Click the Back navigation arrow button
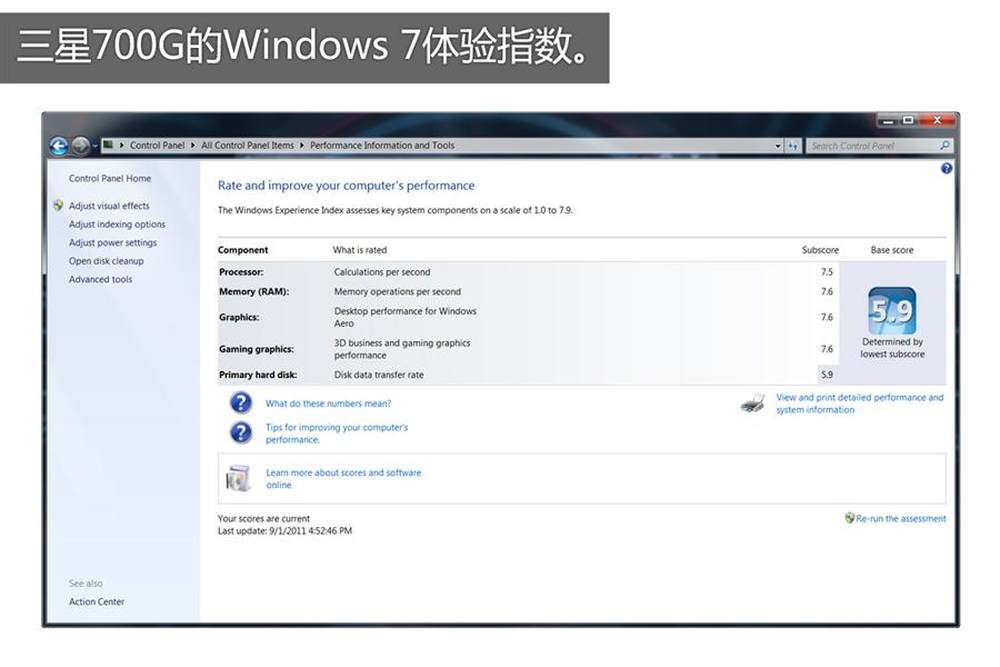This screenshot has height=667, width=1000. pyautogui.click(x=58, y=145)
